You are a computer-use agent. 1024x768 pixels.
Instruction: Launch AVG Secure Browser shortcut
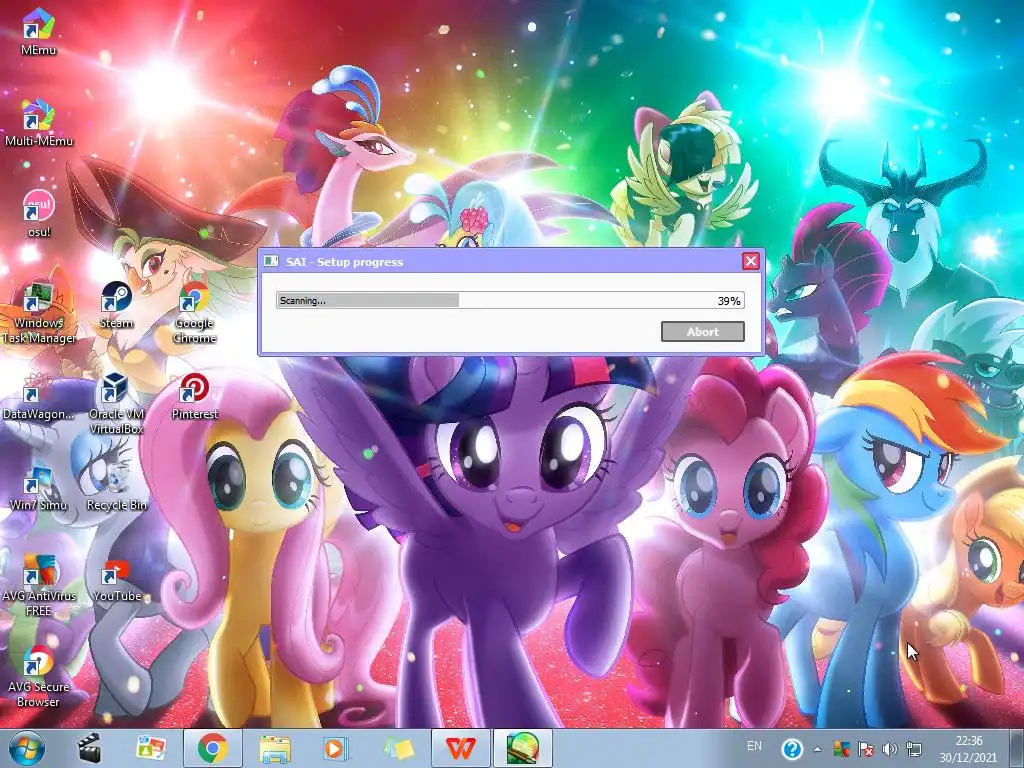point(39,677)
